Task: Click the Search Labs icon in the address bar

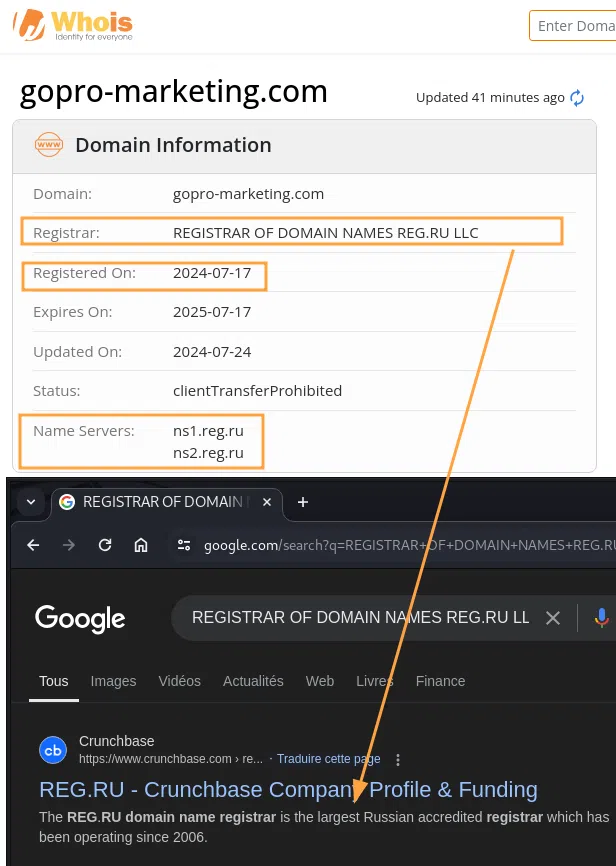Action: tap(183, 545)
